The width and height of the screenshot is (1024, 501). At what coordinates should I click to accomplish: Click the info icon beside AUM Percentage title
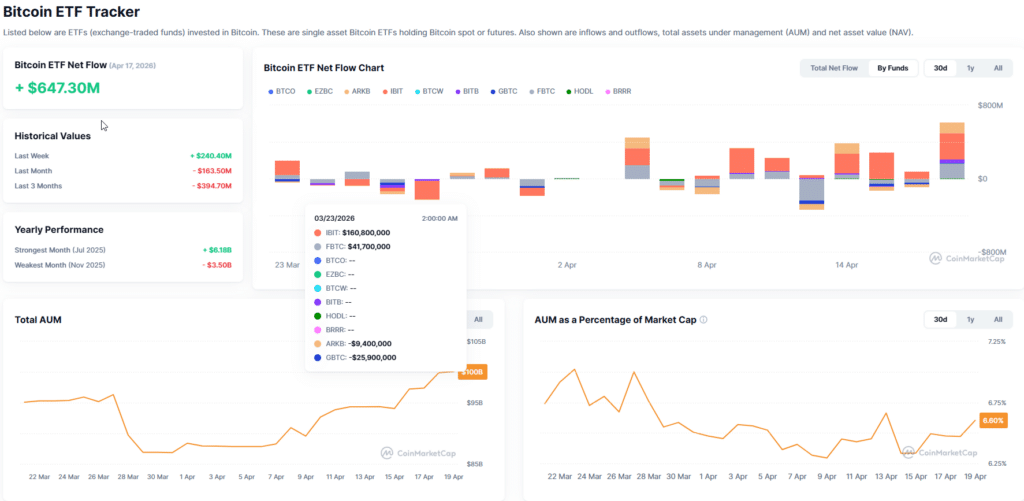coord(704,320)
